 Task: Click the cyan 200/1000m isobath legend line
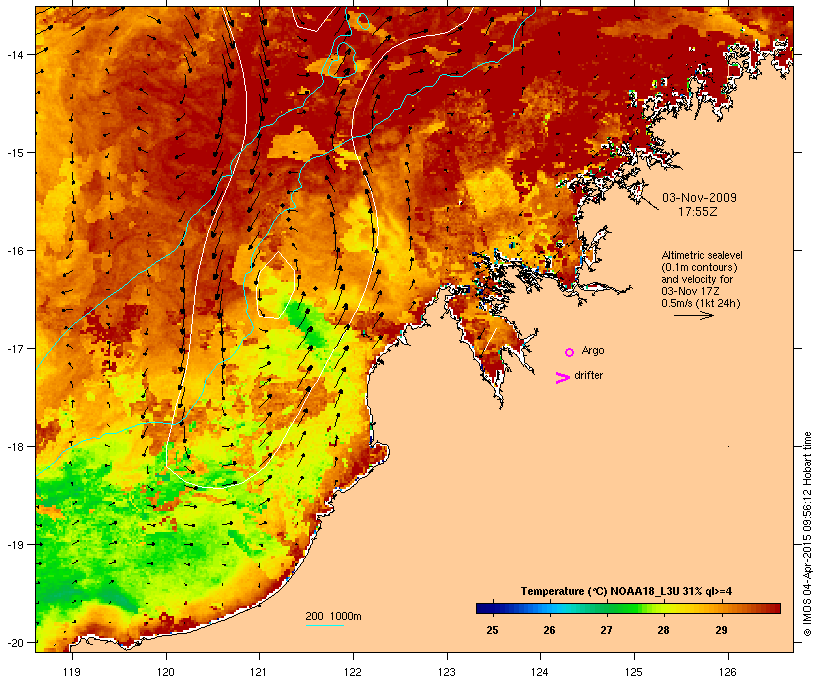324,626
